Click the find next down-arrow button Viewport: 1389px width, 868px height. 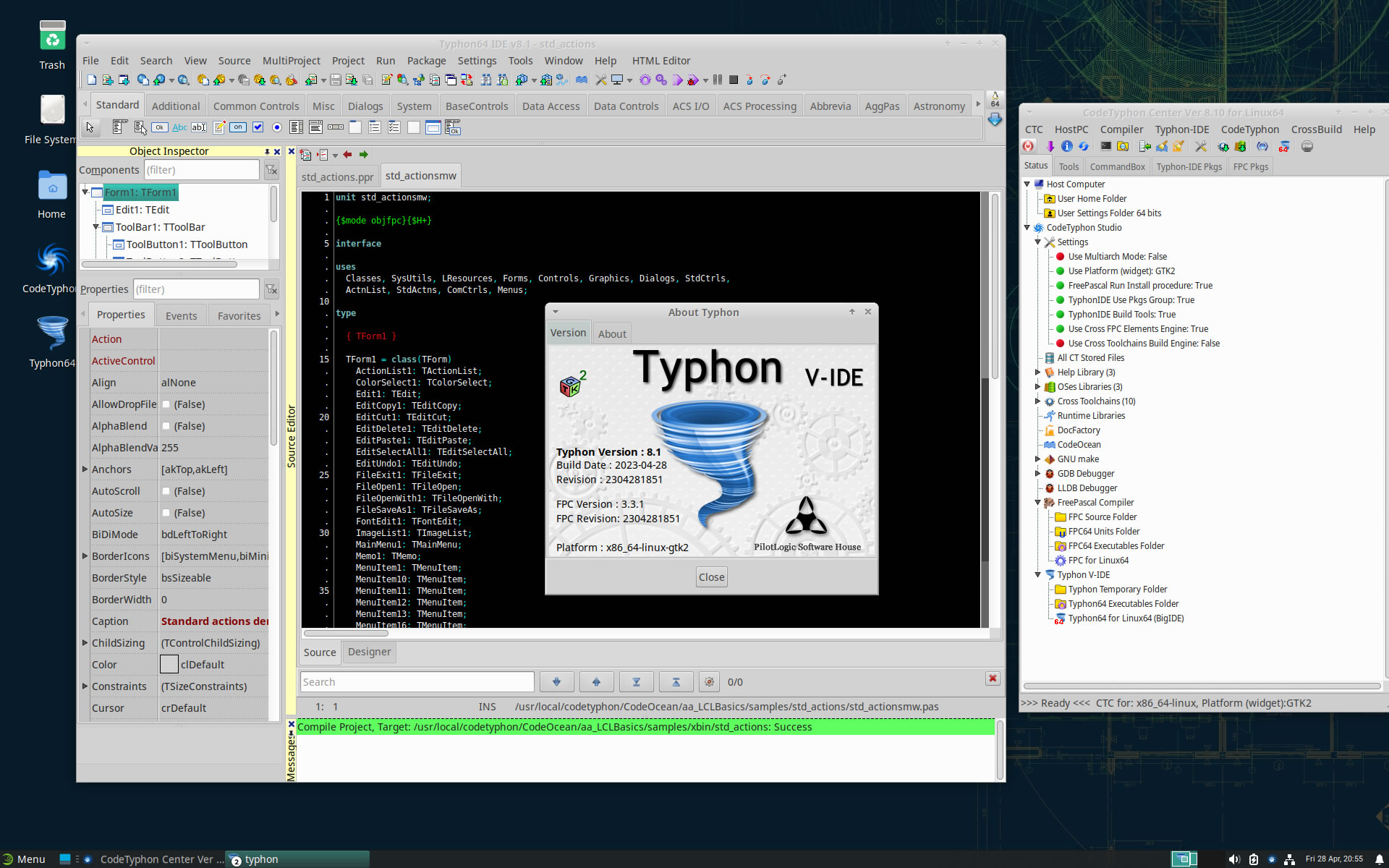click(x=556, y=681)
